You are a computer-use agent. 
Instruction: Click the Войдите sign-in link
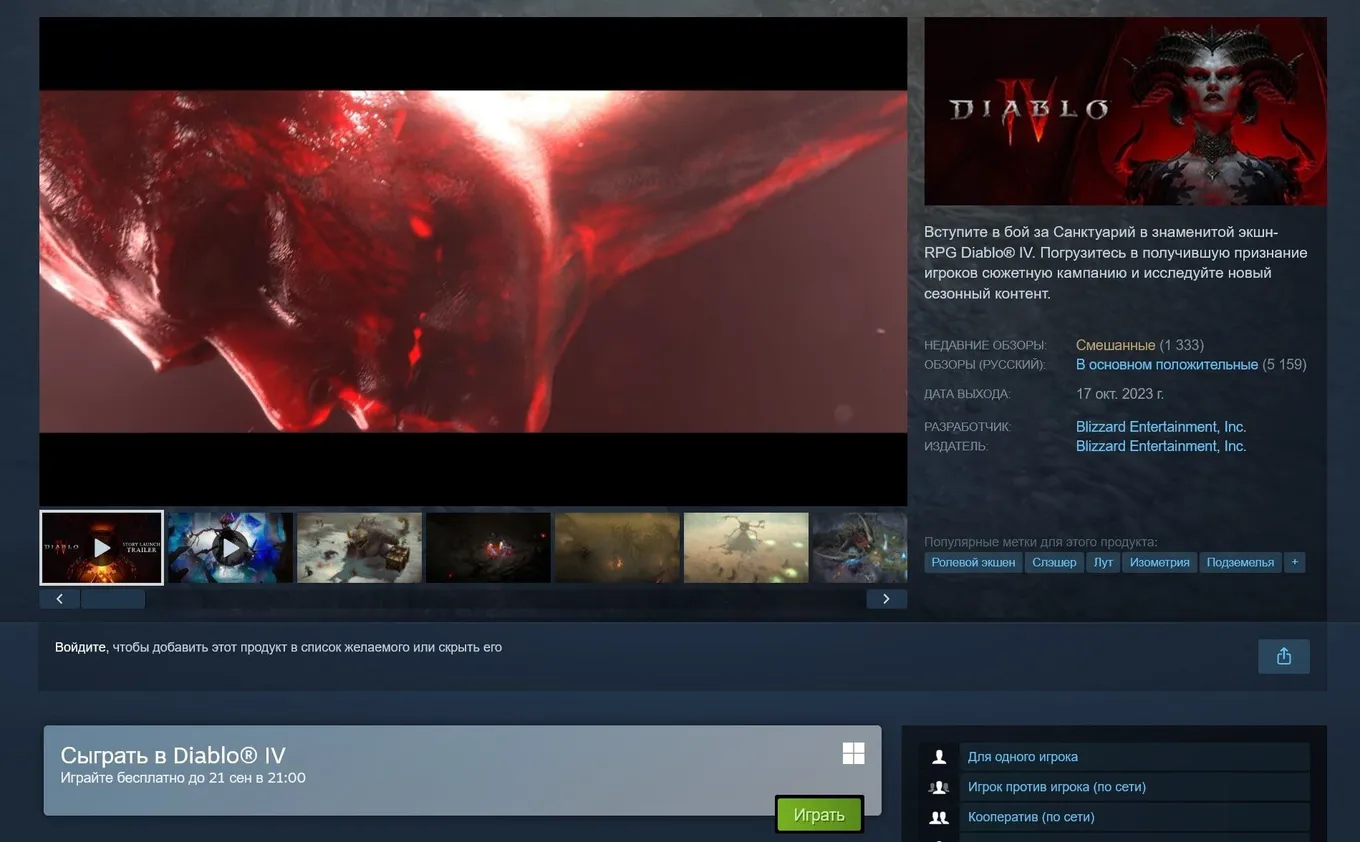point(80,647)
